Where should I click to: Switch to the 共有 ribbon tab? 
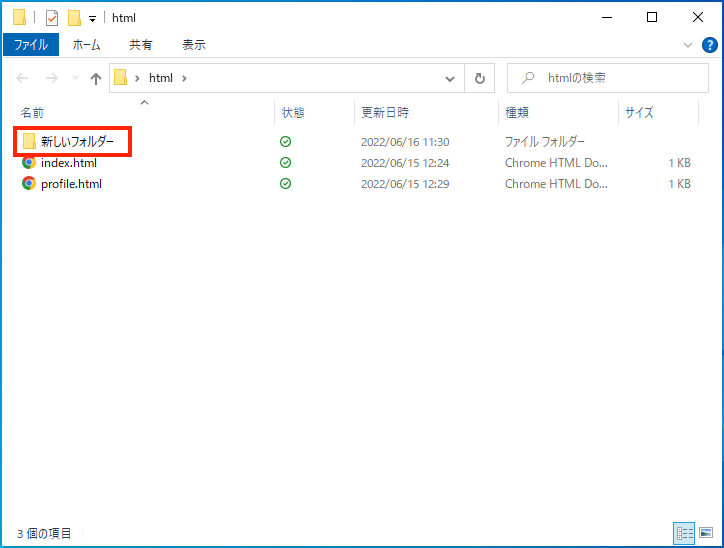141,45
